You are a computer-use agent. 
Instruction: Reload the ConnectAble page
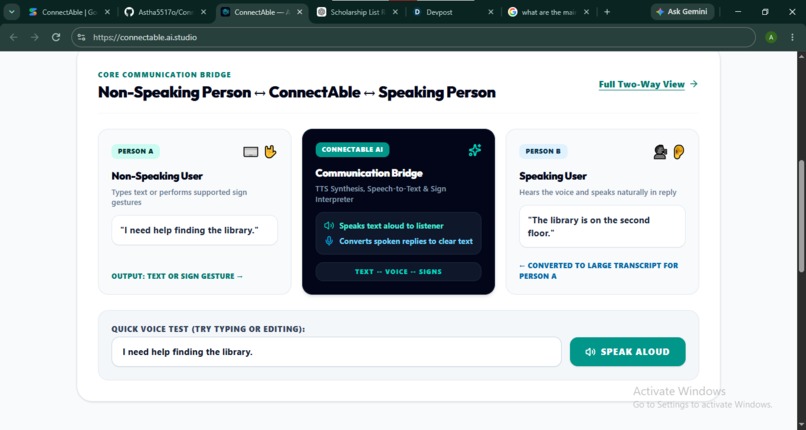tap(56, 37)
